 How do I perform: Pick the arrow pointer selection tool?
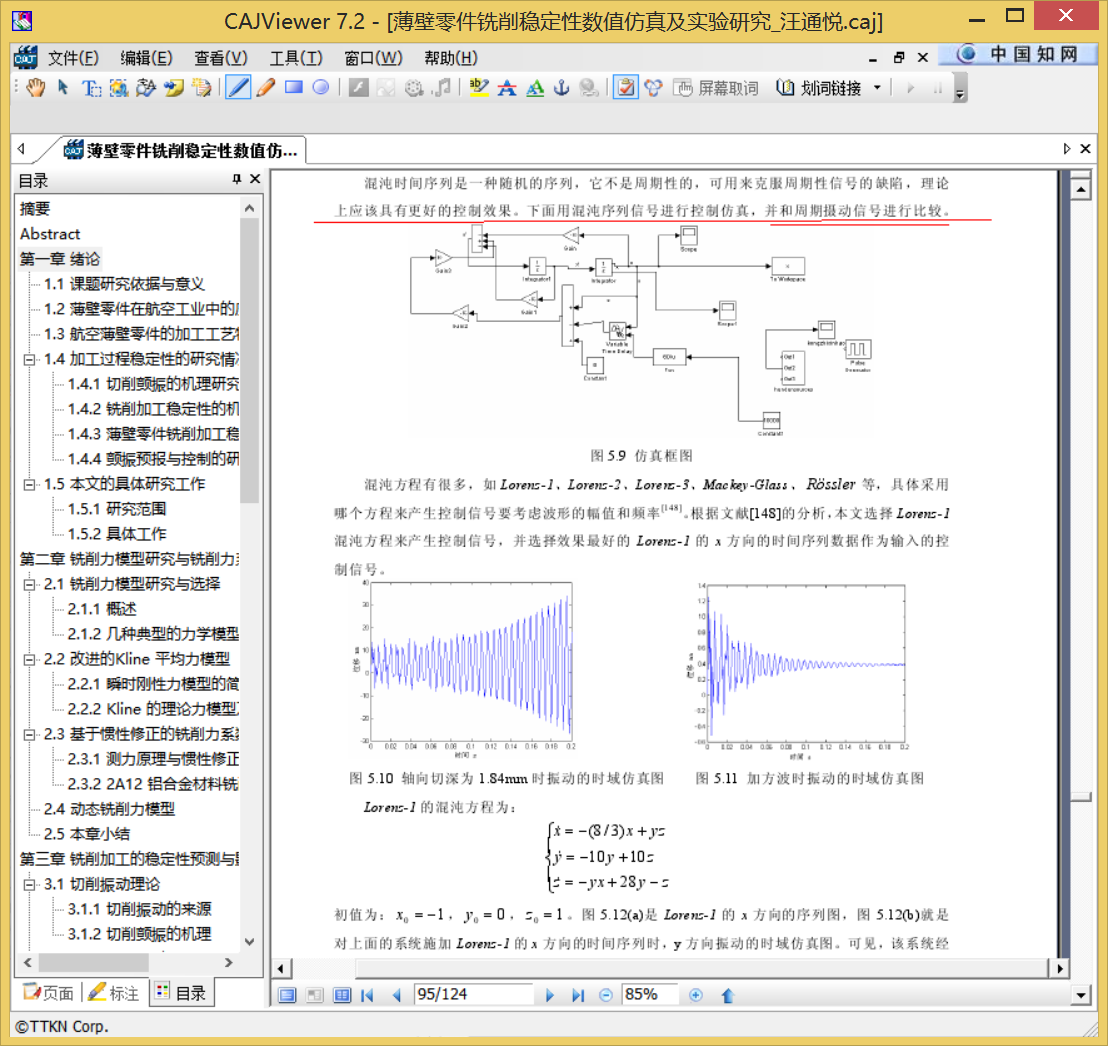pyautogui.click(x=63, y=88)
